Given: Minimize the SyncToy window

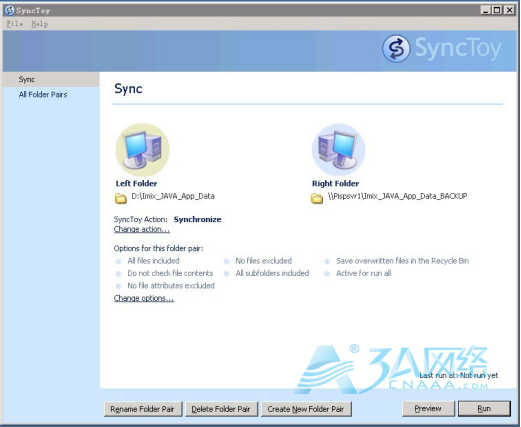Looking at the screenshot, I should (x=485, y=10).
